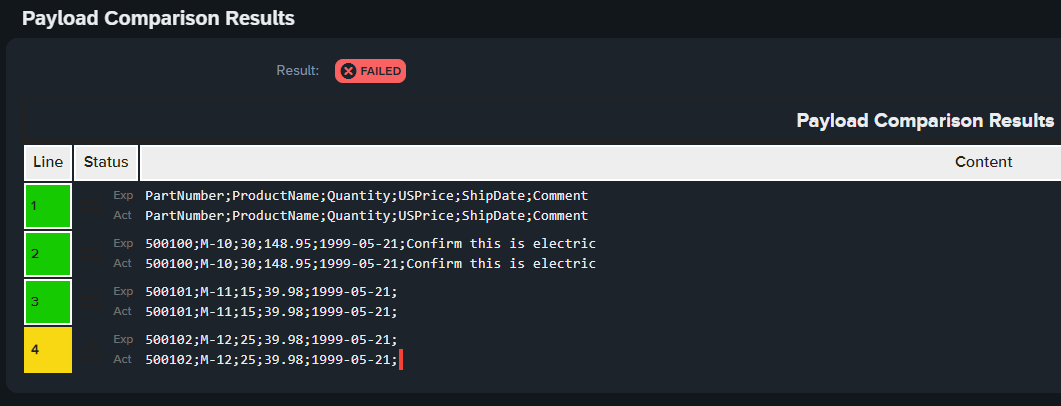Click the equals status icon on line 1
This screenshot has height=406, width=1061.
click(91, 206)
